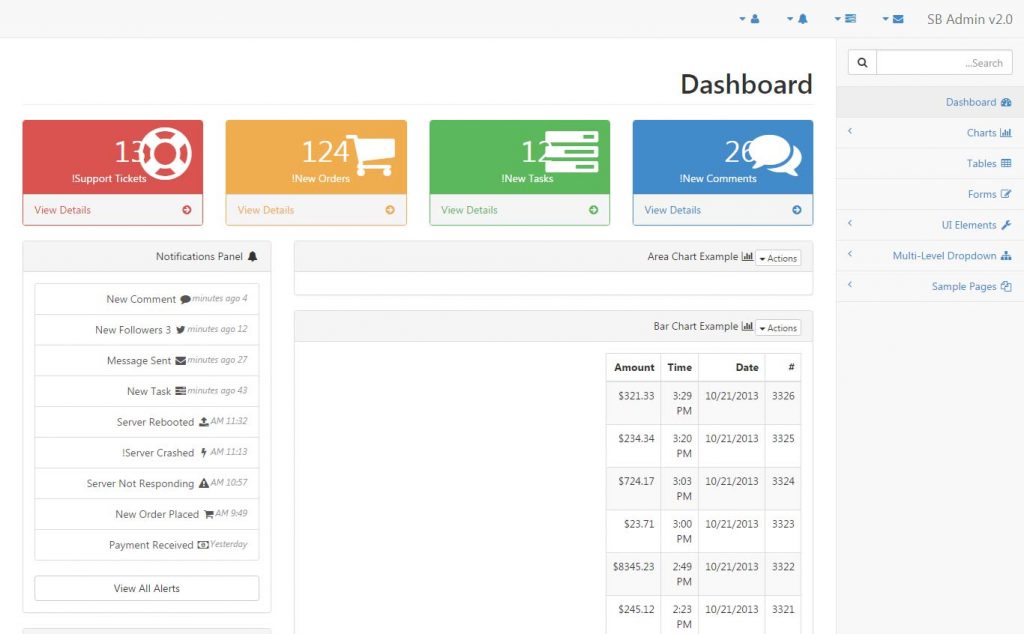
Task: View Details of New Tasks
Action: [519, 210]
